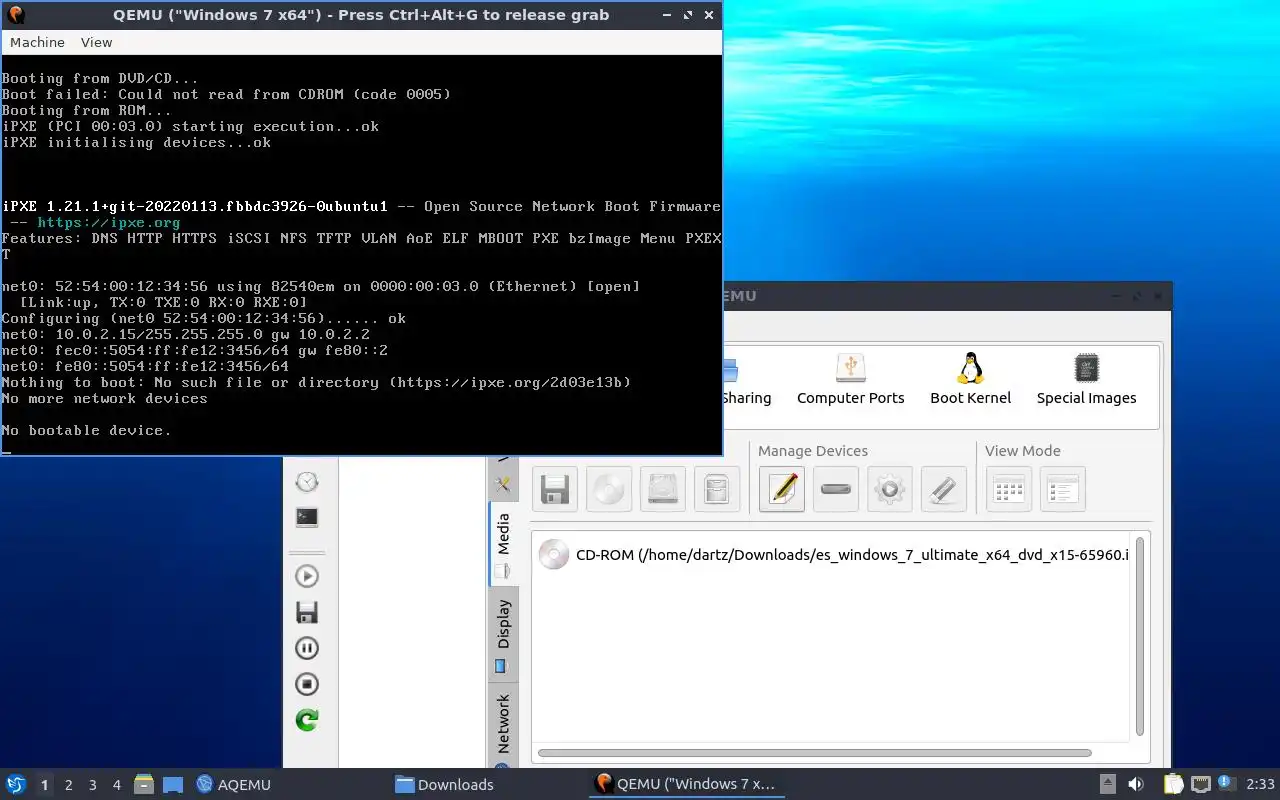Open Computer Ports settings in AQEMU

pyautogui.click(x=850, y=379)
